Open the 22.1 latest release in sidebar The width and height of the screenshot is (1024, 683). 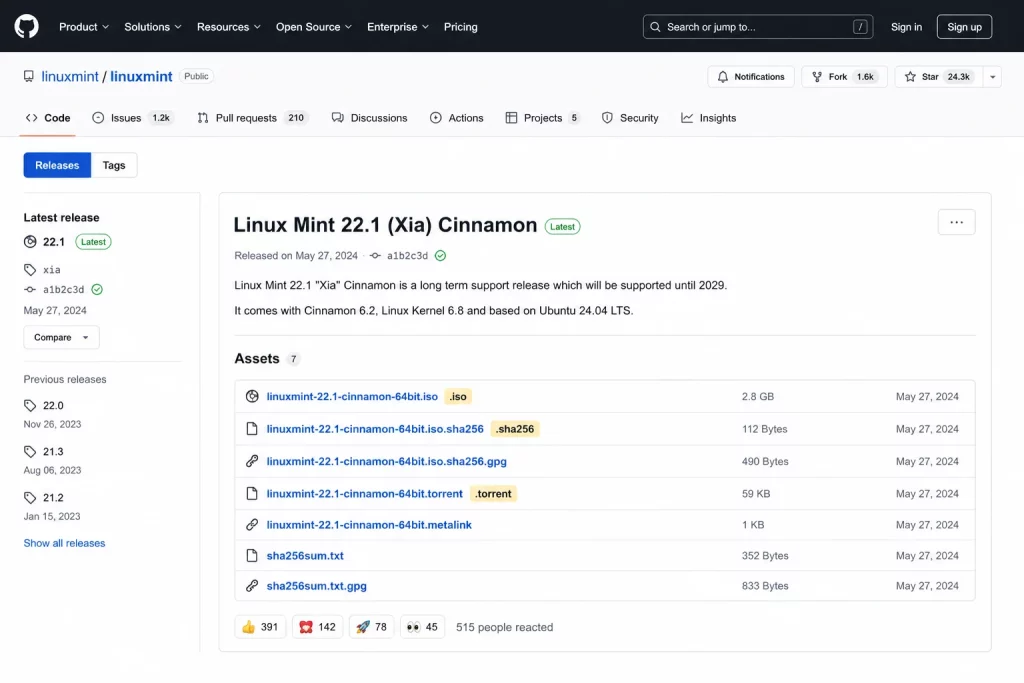click(54, 242)
